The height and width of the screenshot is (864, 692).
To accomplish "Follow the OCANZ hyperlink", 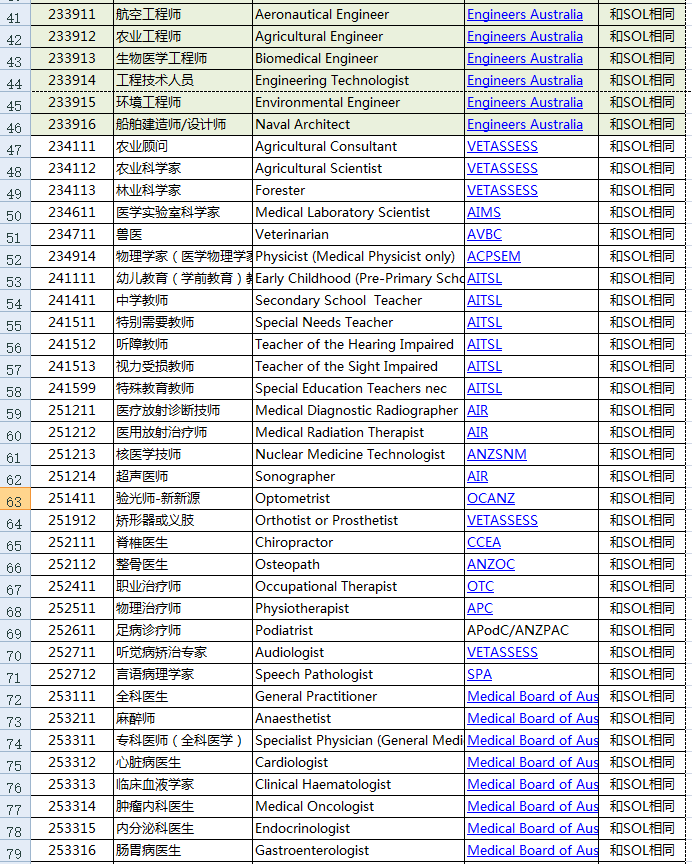I will [491, 499].
